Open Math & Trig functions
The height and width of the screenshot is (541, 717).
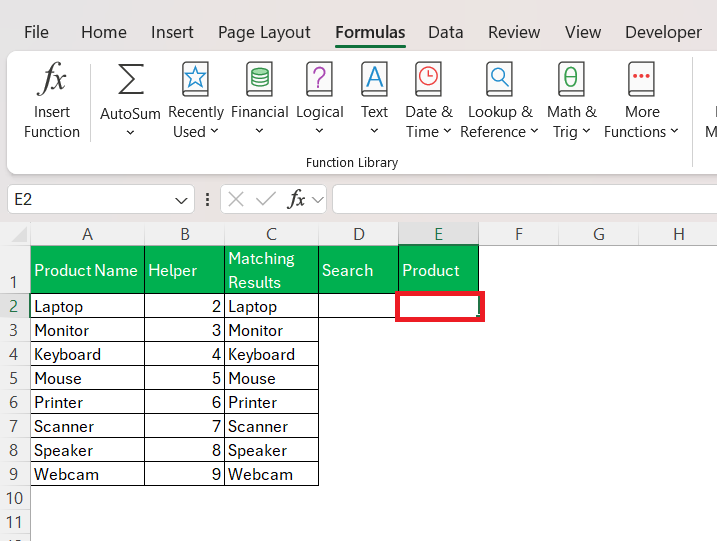[x=571, y=100]
